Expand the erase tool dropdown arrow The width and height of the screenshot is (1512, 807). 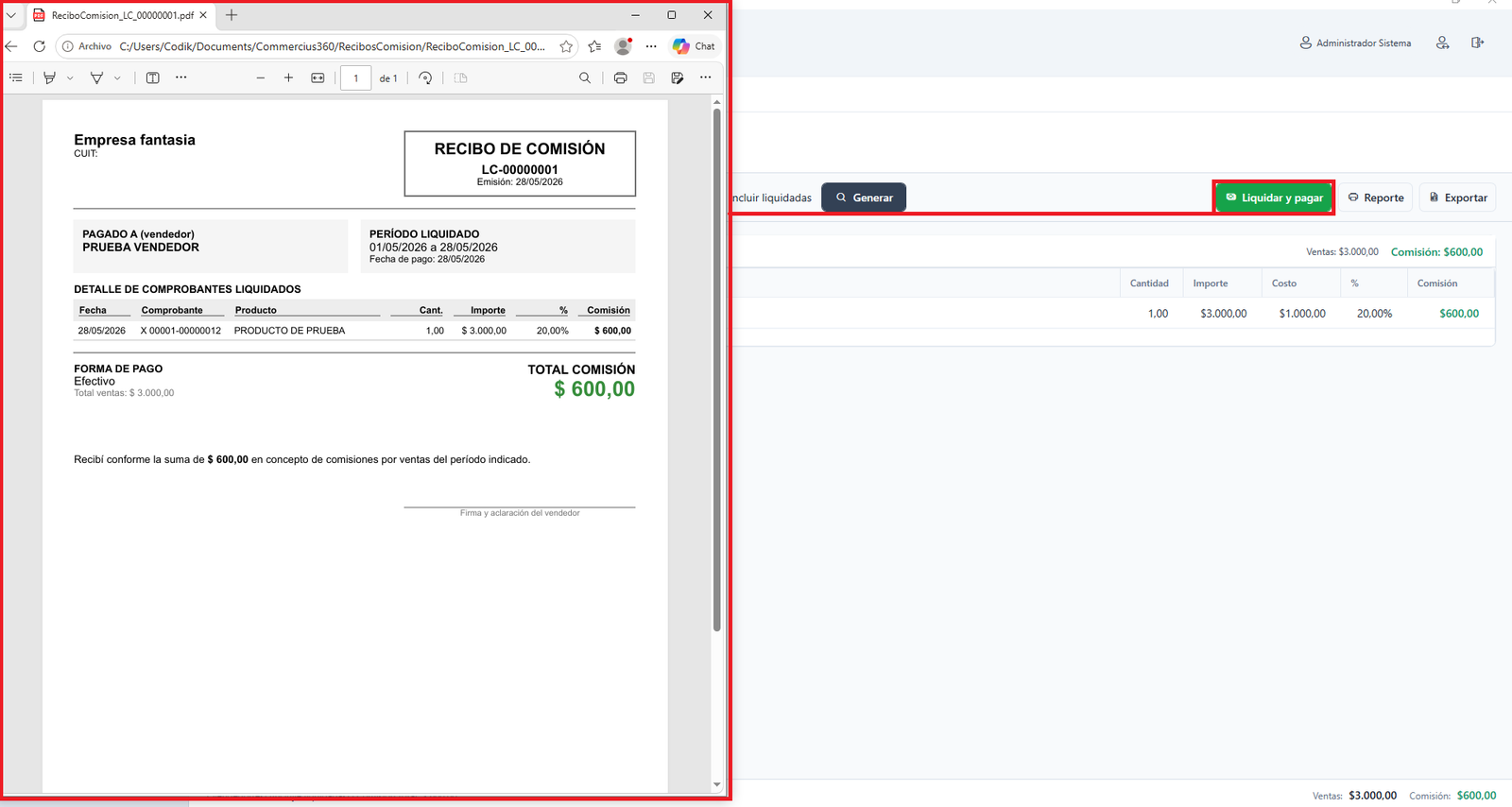coord(117,78)
